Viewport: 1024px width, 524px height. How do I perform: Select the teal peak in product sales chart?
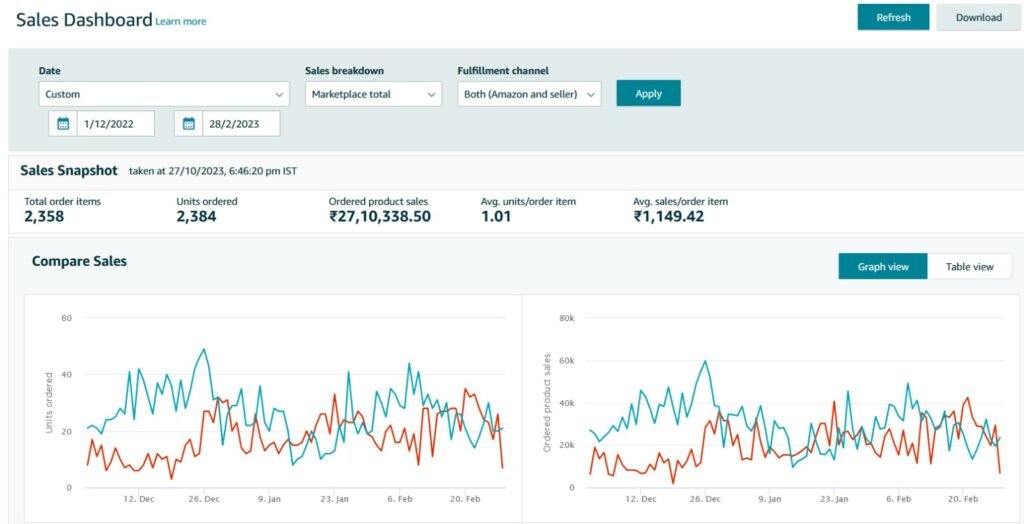(x=705, y=361)
